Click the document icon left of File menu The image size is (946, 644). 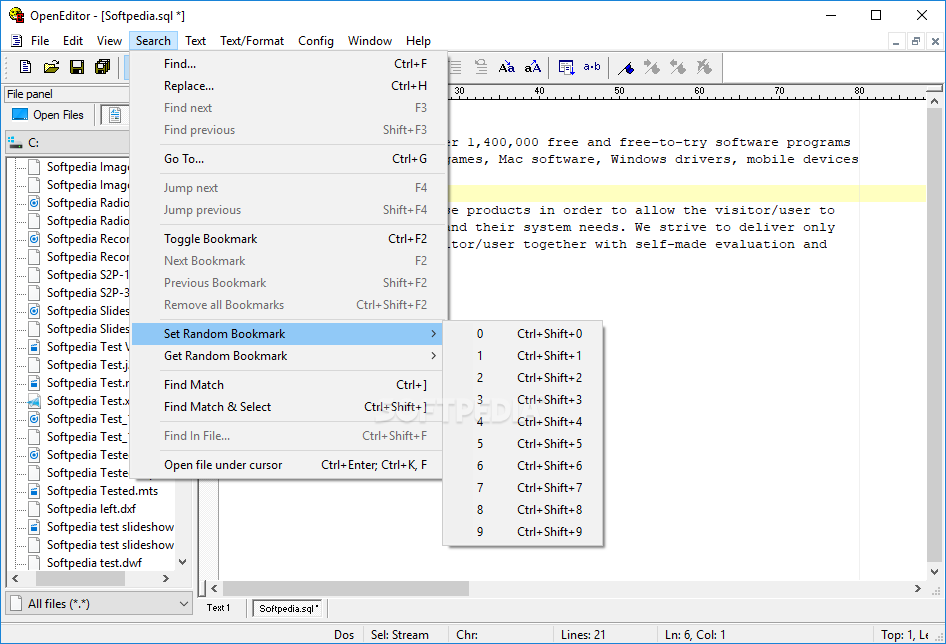[17, 40]
